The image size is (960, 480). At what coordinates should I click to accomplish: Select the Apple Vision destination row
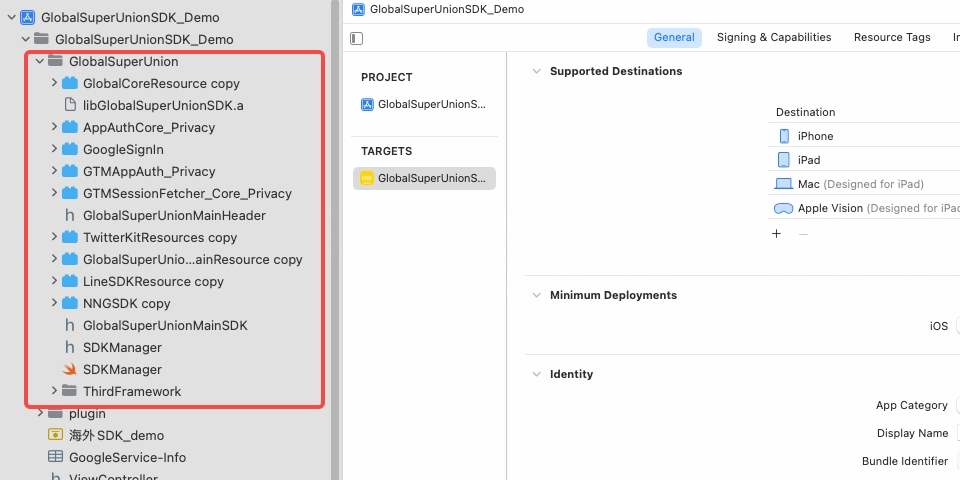(x=863, y=208)
